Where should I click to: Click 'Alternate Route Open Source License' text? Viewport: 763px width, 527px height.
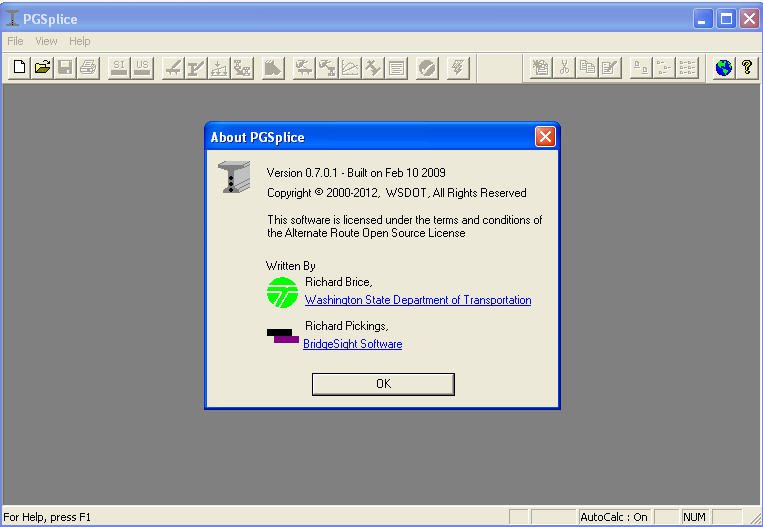375,233
